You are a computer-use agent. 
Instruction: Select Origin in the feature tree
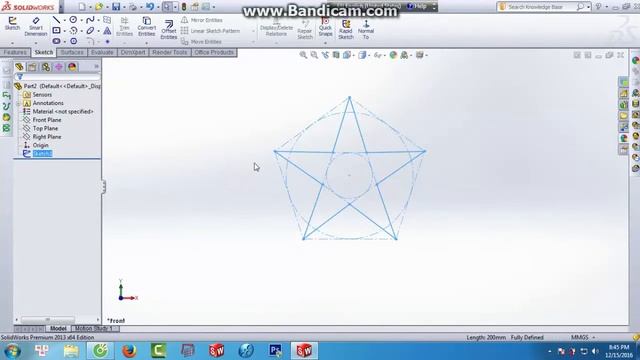40,145
